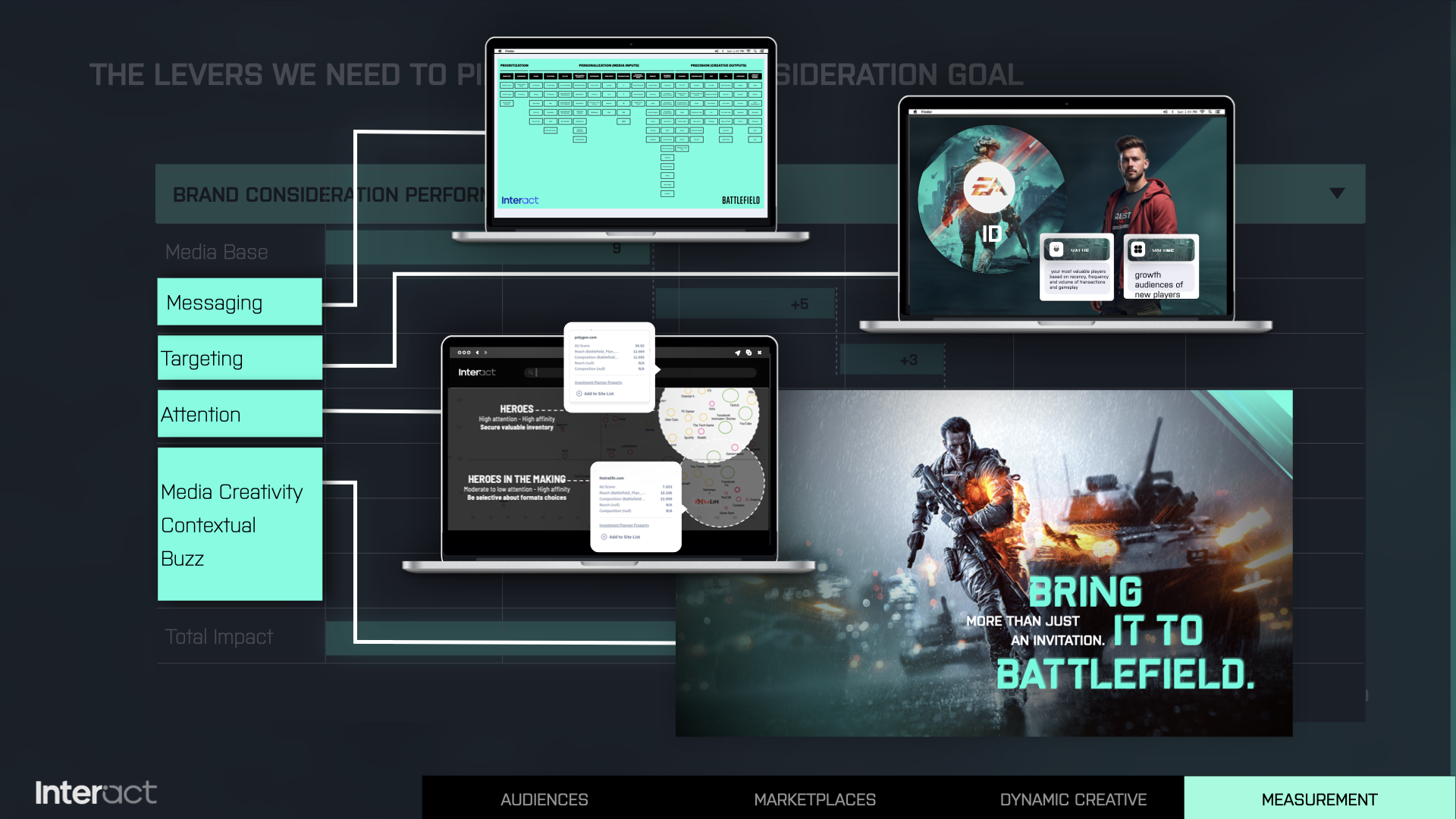The image size is (1456, 819).
Task: Open the AUDIENCES tab in bottom navigation
Action: pos(544,799)
